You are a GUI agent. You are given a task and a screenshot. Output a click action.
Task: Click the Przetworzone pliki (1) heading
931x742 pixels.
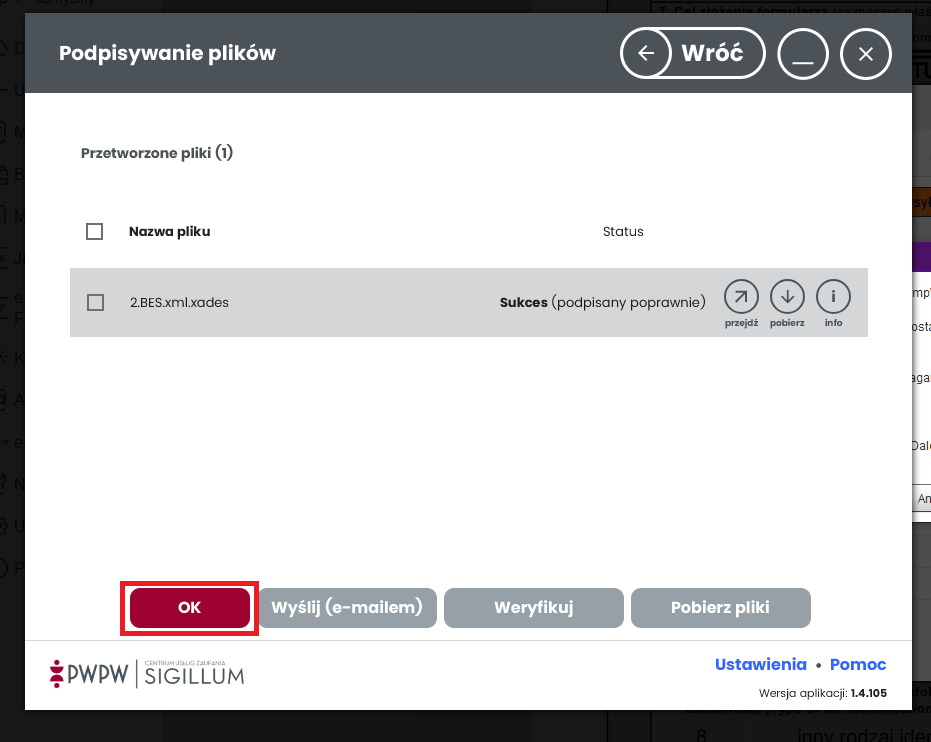[x=156, y=154]
